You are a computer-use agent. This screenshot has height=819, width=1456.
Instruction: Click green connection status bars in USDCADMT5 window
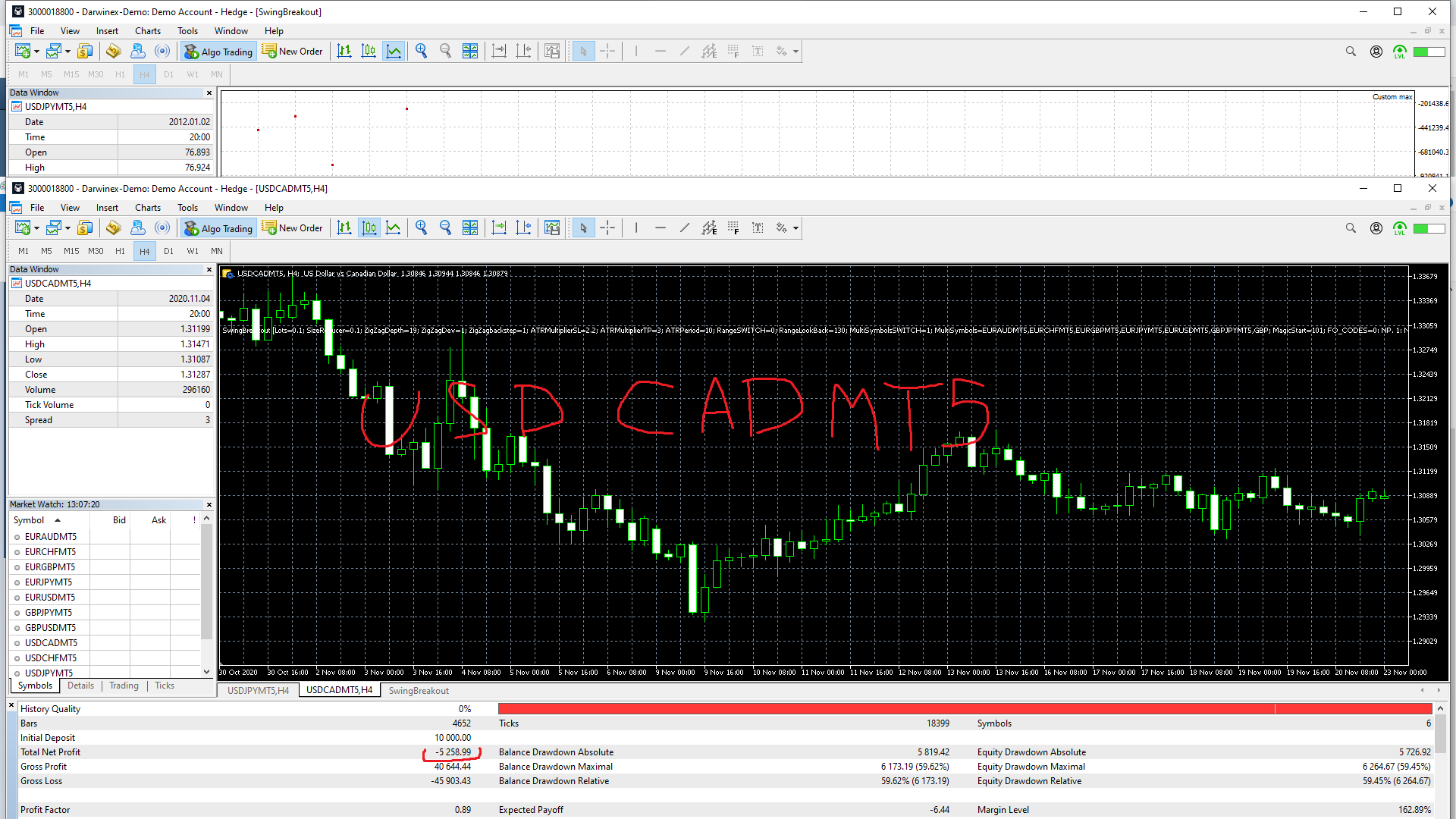click(1429, 228)
